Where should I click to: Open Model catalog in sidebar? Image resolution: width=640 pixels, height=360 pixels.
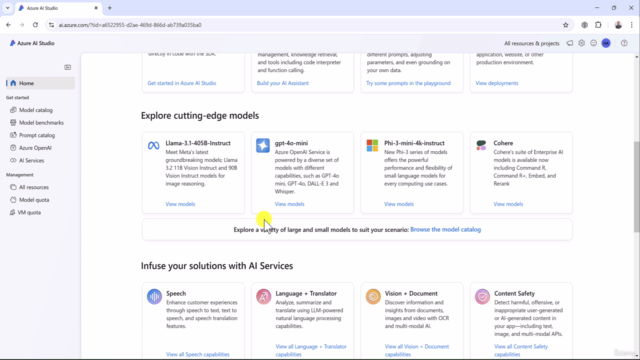(x=36, y=110)
